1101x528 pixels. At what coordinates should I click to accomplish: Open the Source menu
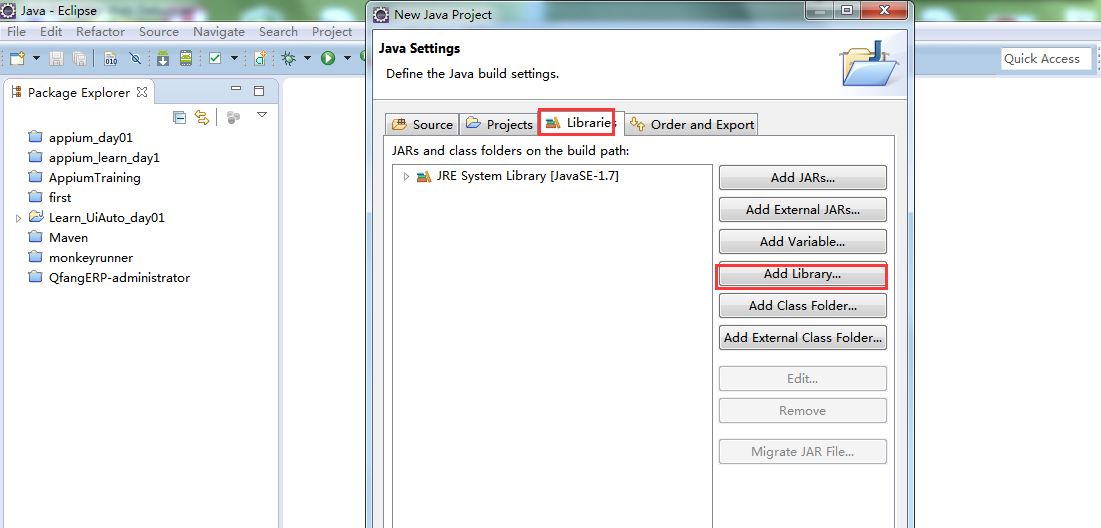pyautogui.click(x=159, y=32)
